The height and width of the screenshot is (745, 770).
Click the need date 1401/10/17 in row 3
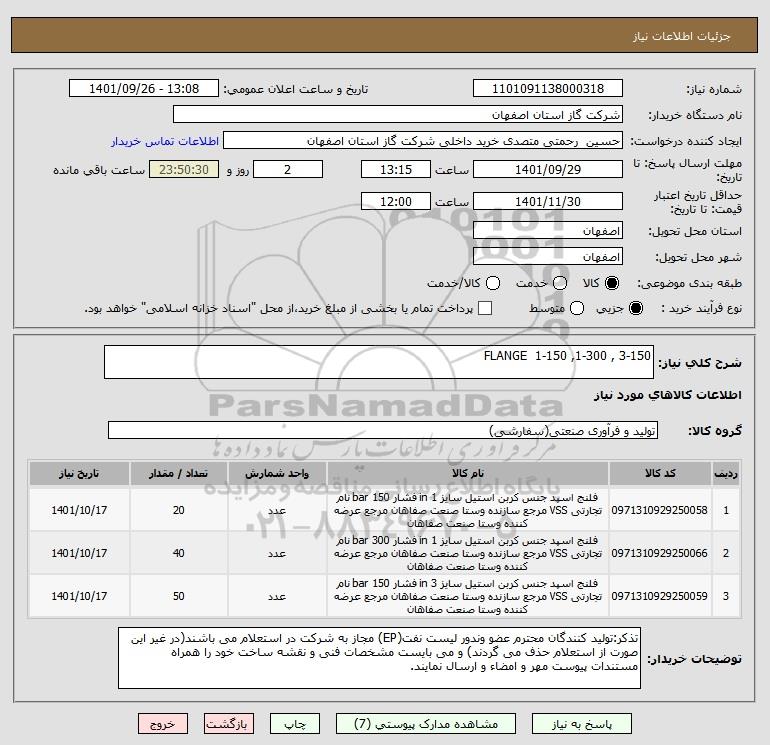pos(79,596)
